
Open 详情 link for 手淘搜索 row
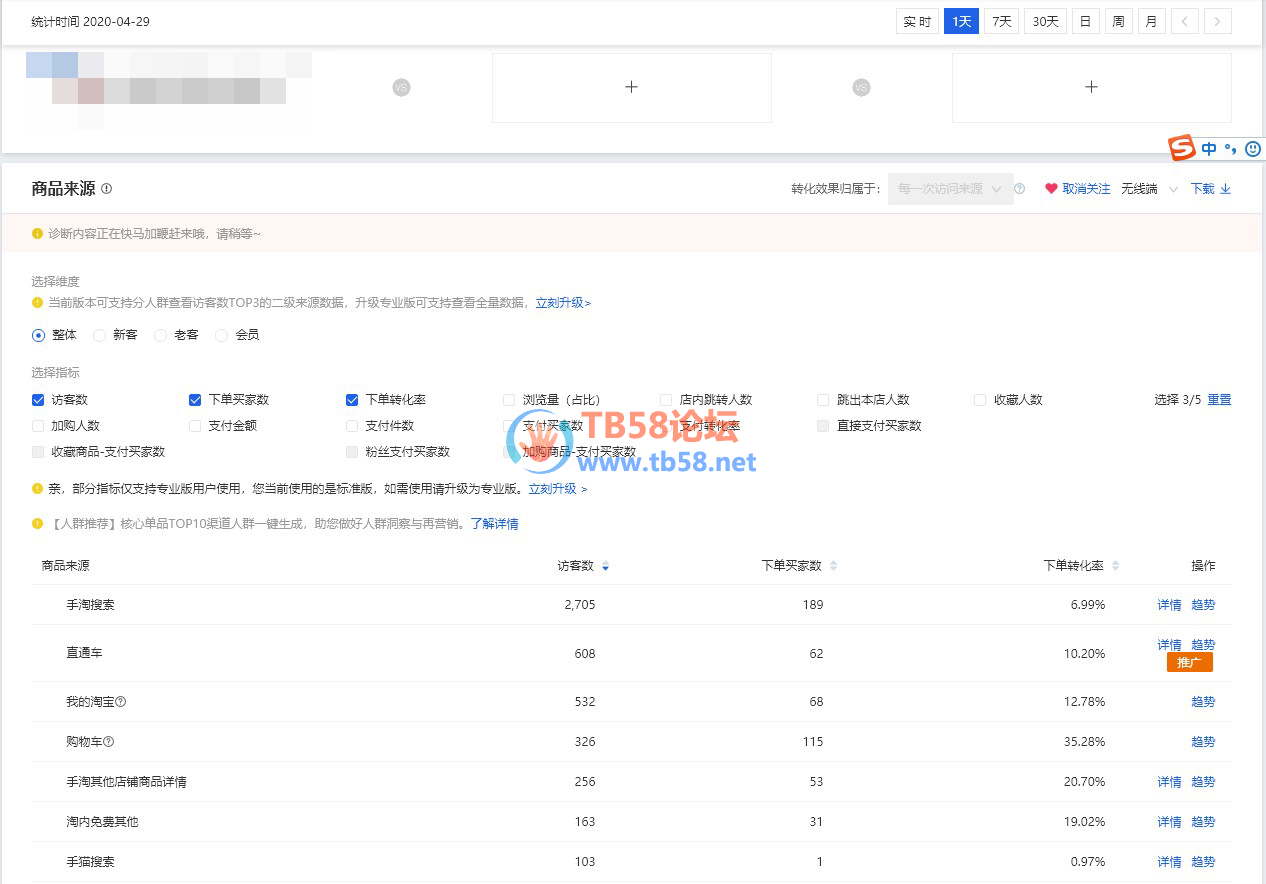(1169, 605)
